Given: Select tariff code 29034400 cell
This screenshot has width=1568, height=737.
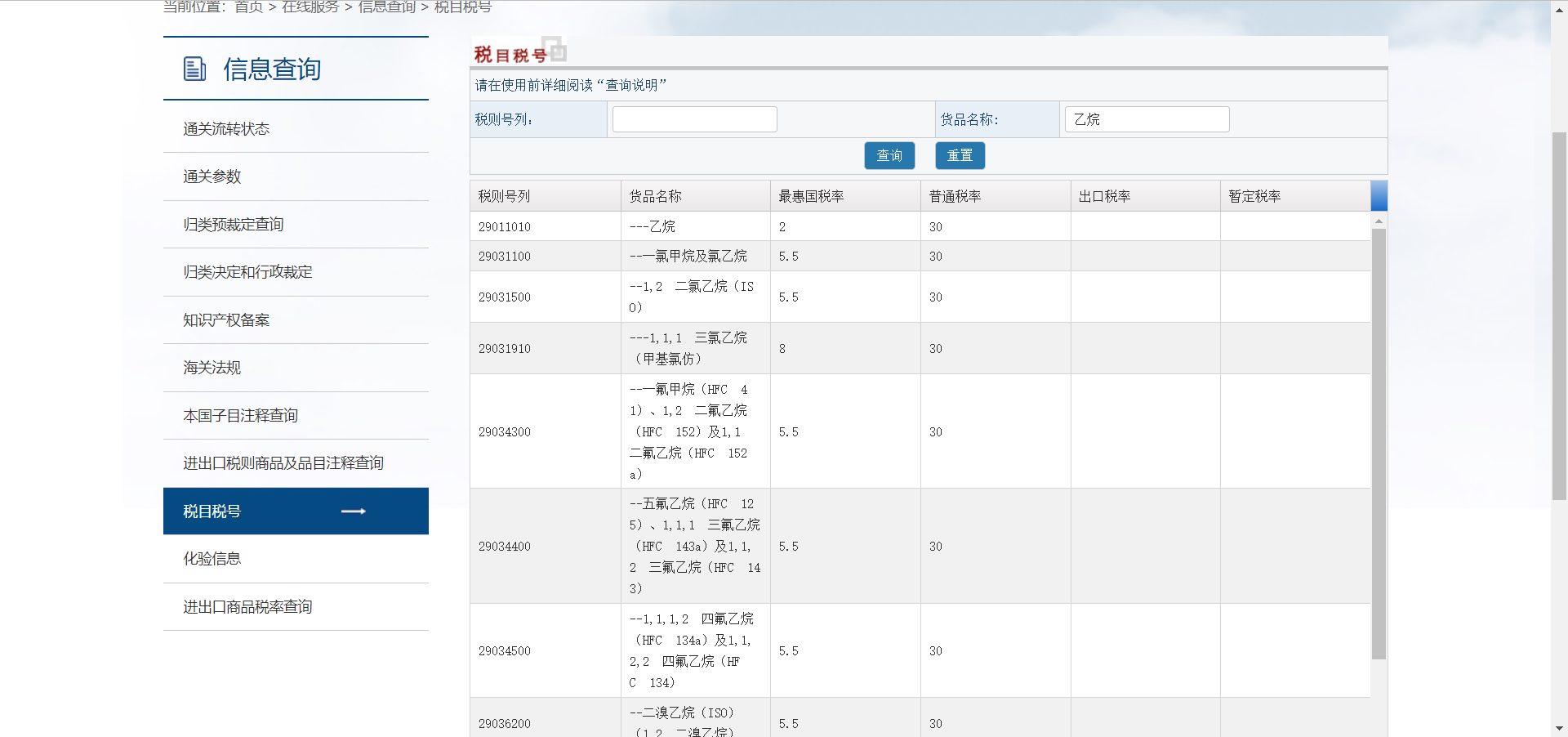Looking at the screenshot, I should pyautogui.click(x=546, y=546).
